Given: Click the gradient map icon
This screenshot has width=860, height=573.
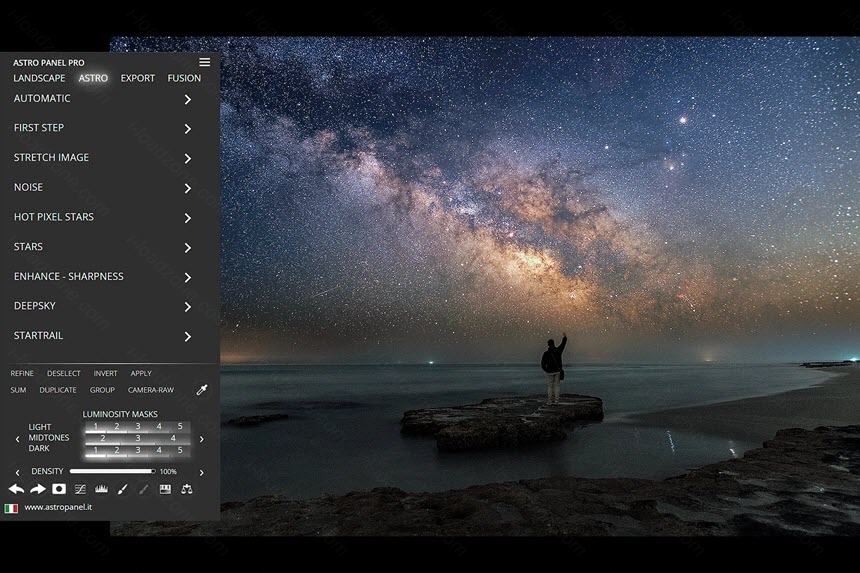Looking at the screenshot, I should [x=165, y=489].
